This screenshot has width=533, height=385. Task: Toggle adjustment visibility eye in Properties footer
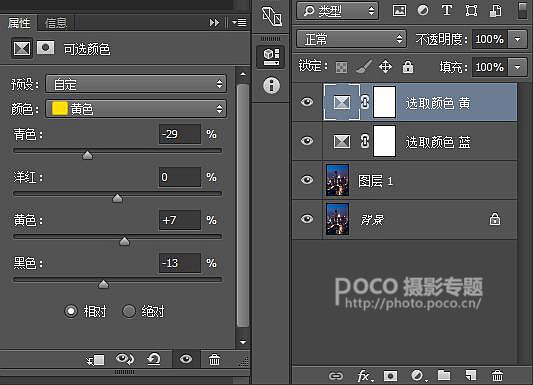point(186,359)
